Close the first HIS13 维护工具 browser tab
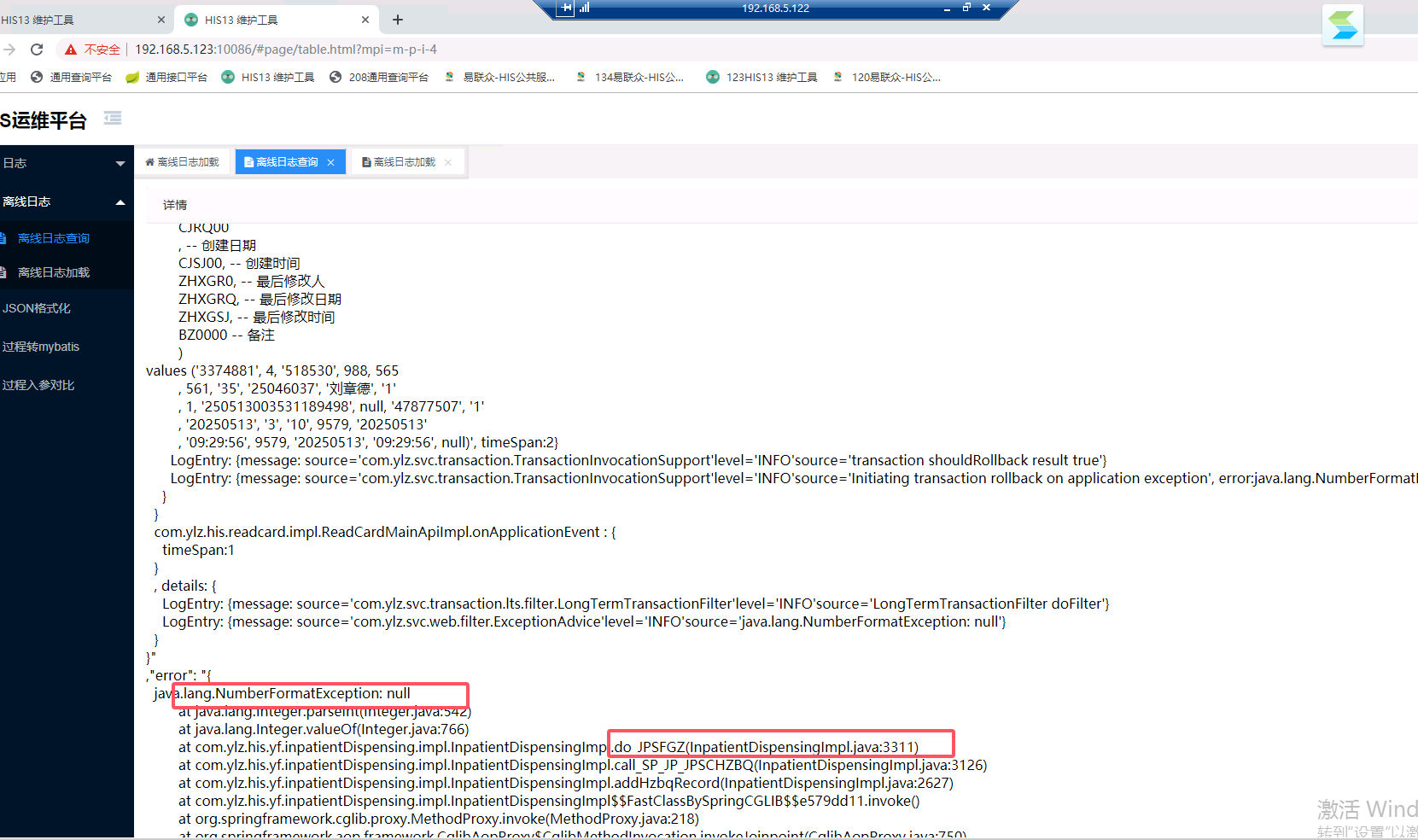The image size is (1418, 840). [x=161, y=20]
